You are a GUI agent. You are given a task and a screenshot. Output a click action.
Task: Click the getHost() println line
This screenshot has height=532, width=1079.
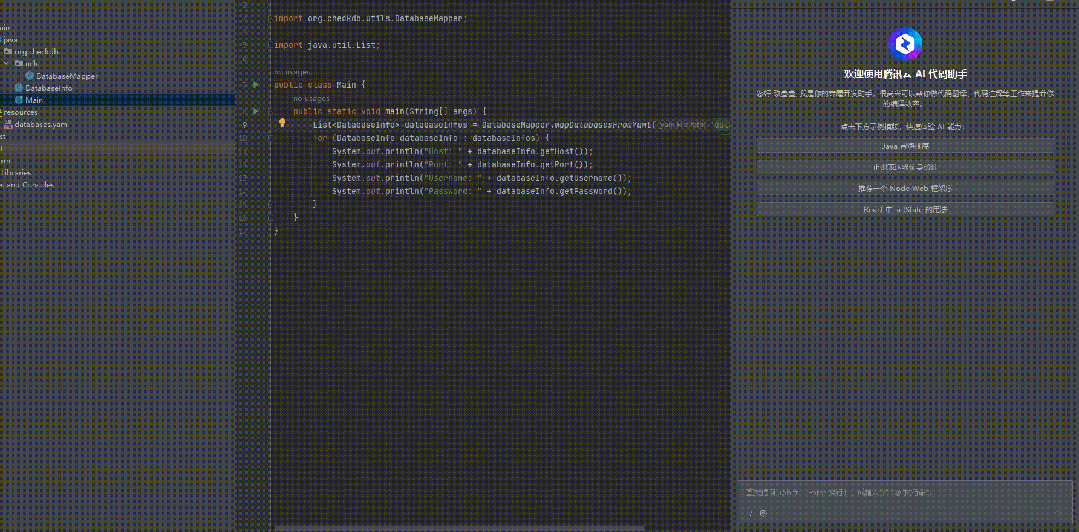point(462,151)
